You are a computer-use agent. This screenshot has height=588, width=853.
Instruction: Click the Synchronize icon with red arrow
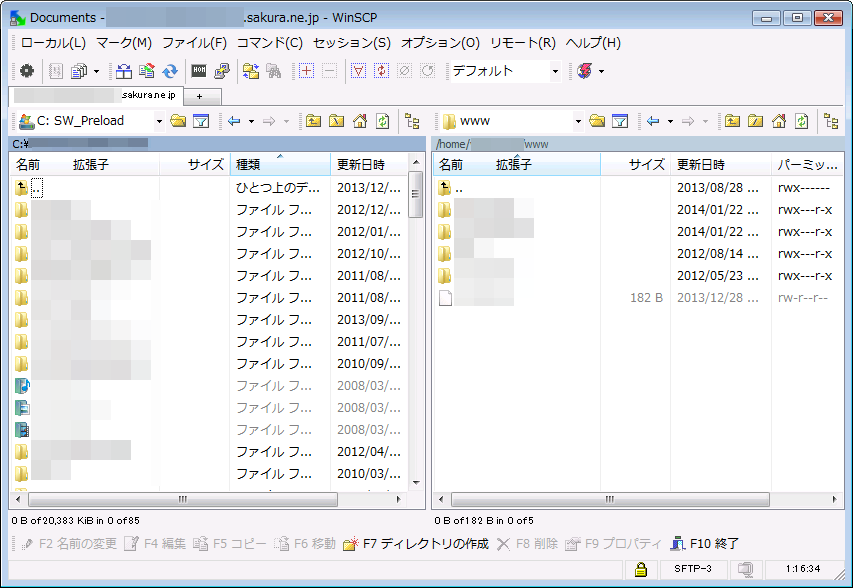pos(147,71)
